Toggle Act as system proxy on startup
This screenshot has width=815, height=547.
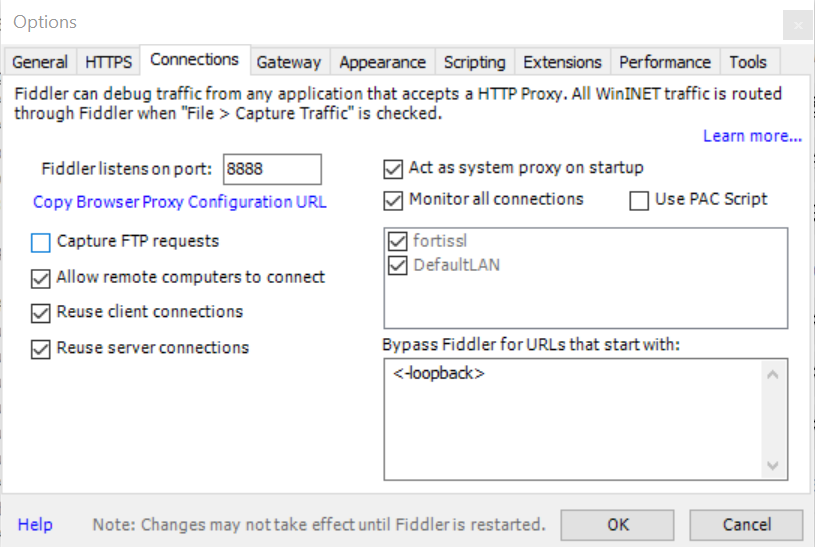click(393, 168)
